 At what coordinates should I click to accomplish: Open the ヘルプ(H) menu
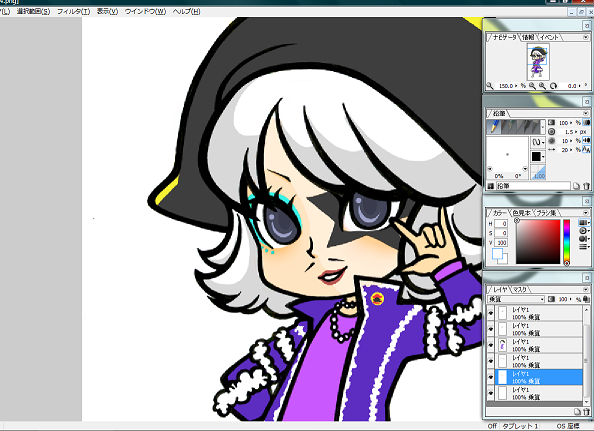186,11
